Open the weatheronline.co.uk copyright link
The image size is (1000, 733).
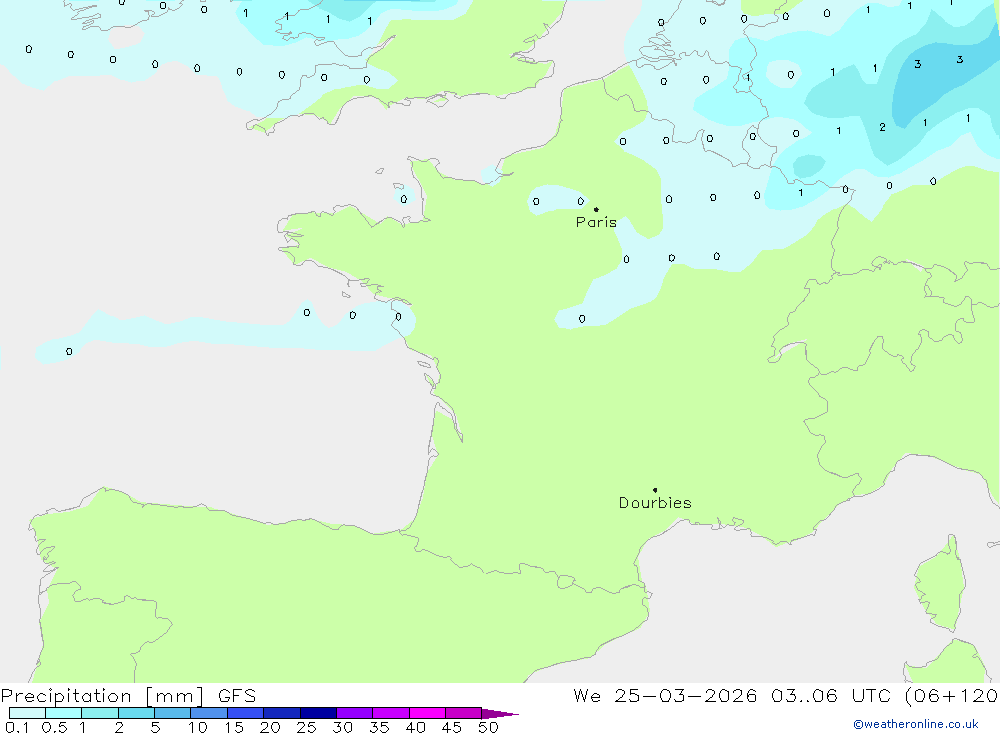tap(915, 724)
